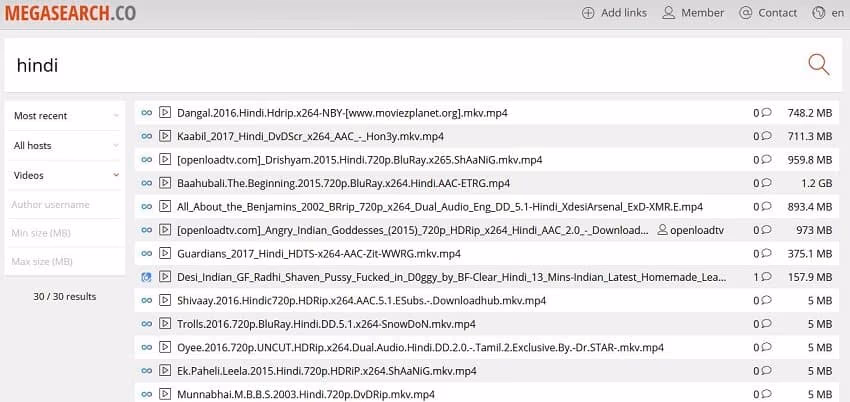Click the link icon for the Shivaay row
The width and height of the screenshot is (850, 402).
pyautogui.click(x=146, y=300)
